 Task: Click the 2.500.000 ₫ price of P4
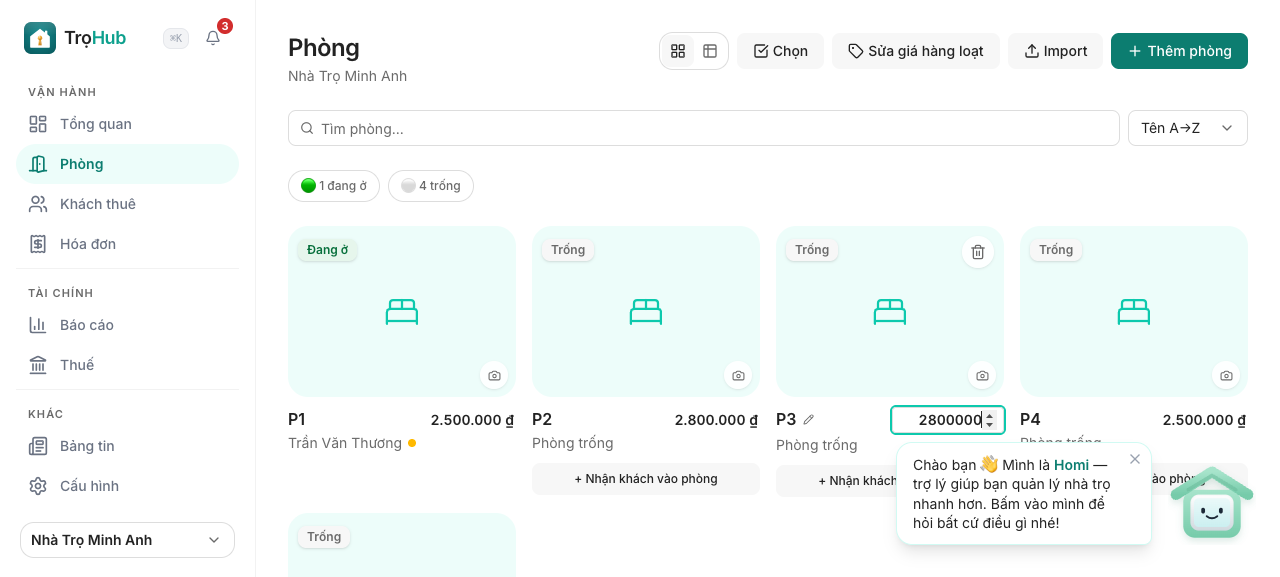coord(1204,420)
